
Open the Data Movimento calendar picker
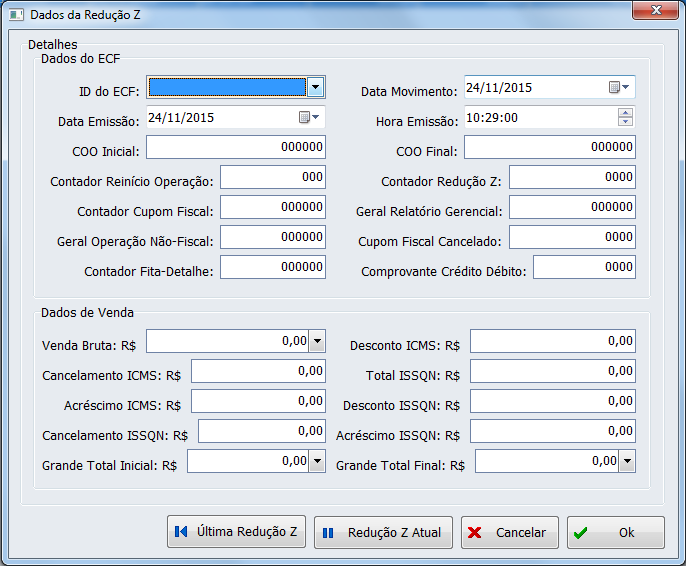620,88
